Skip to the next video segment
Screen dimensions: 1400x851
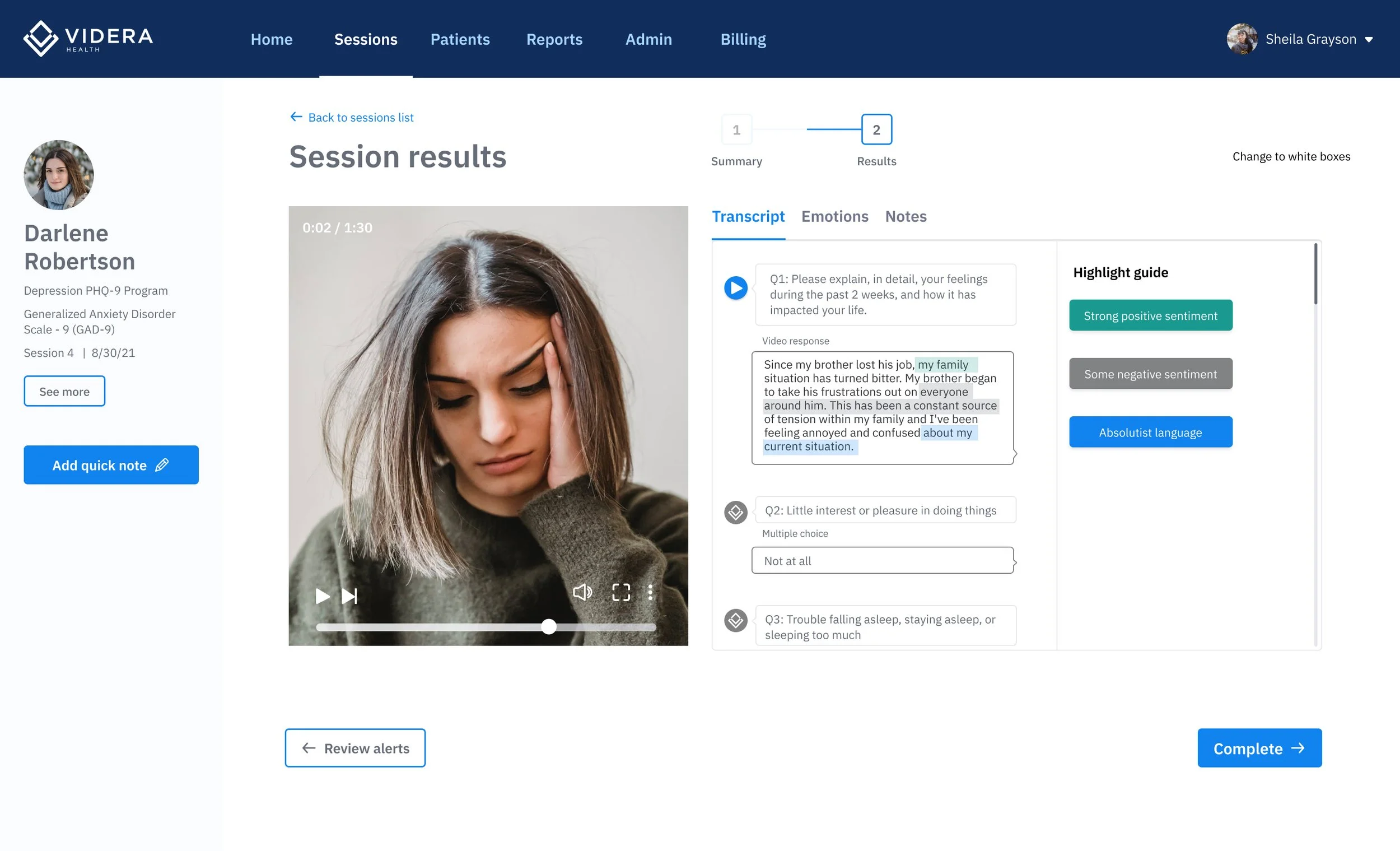(349, 596)
